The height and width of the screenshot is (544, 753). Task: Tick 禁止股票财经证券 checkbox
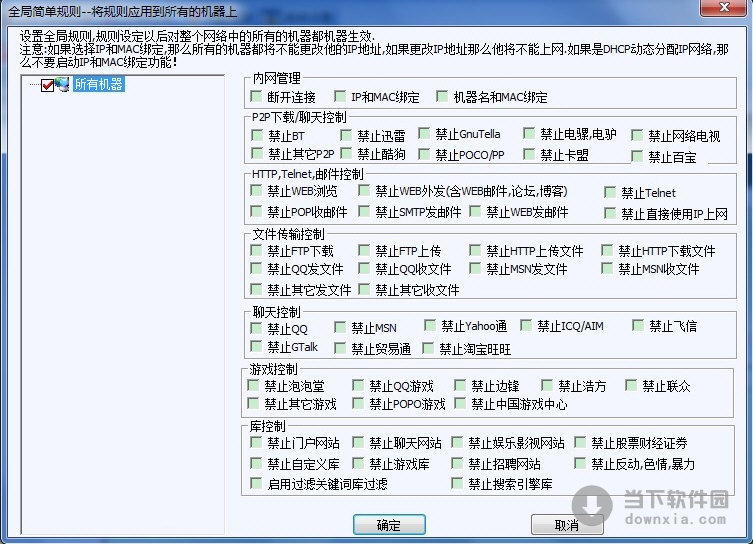pyautogui.click(x=580, y=443)
